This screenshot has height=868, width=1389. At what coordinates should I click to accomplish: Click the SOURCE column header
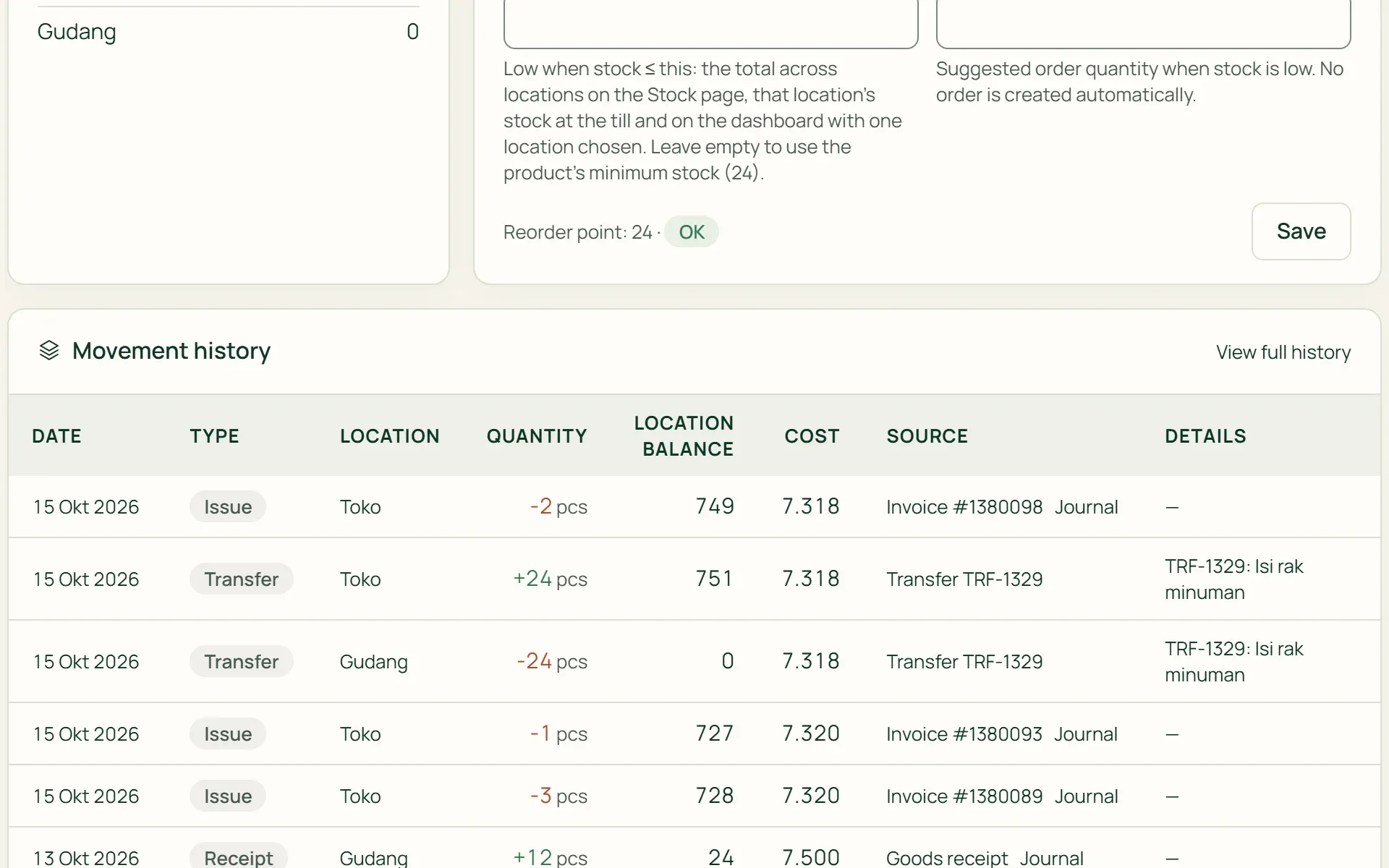tap(927, 436)
